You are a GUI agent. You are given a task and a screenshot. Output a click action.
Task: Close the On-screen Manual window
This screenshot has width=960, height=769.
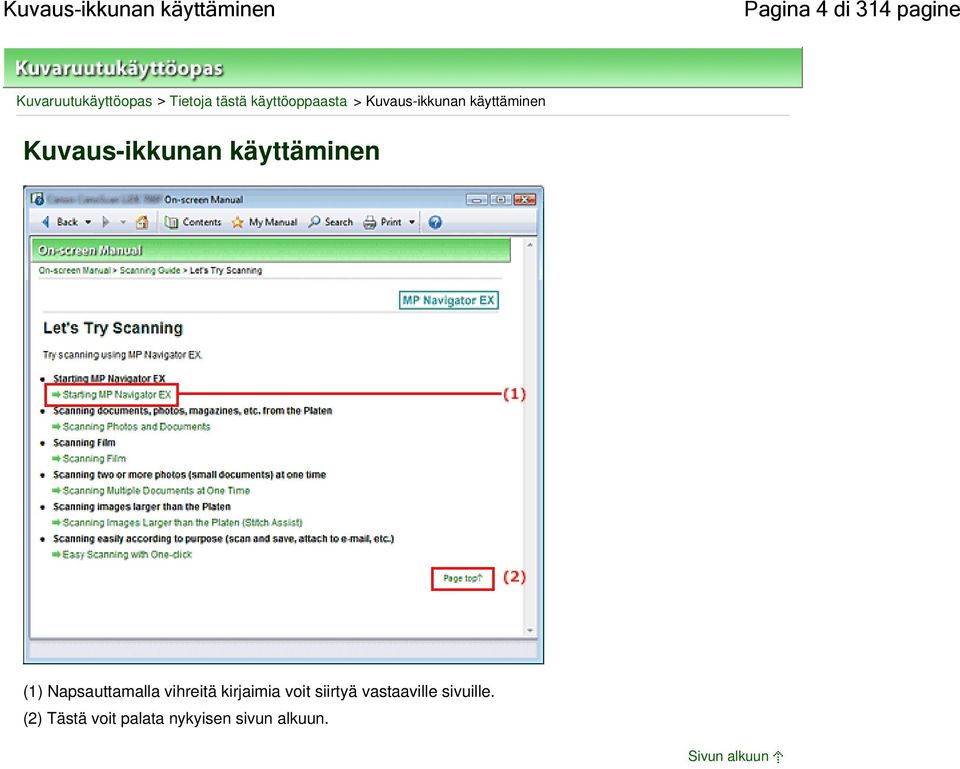[x=525, y=200]
